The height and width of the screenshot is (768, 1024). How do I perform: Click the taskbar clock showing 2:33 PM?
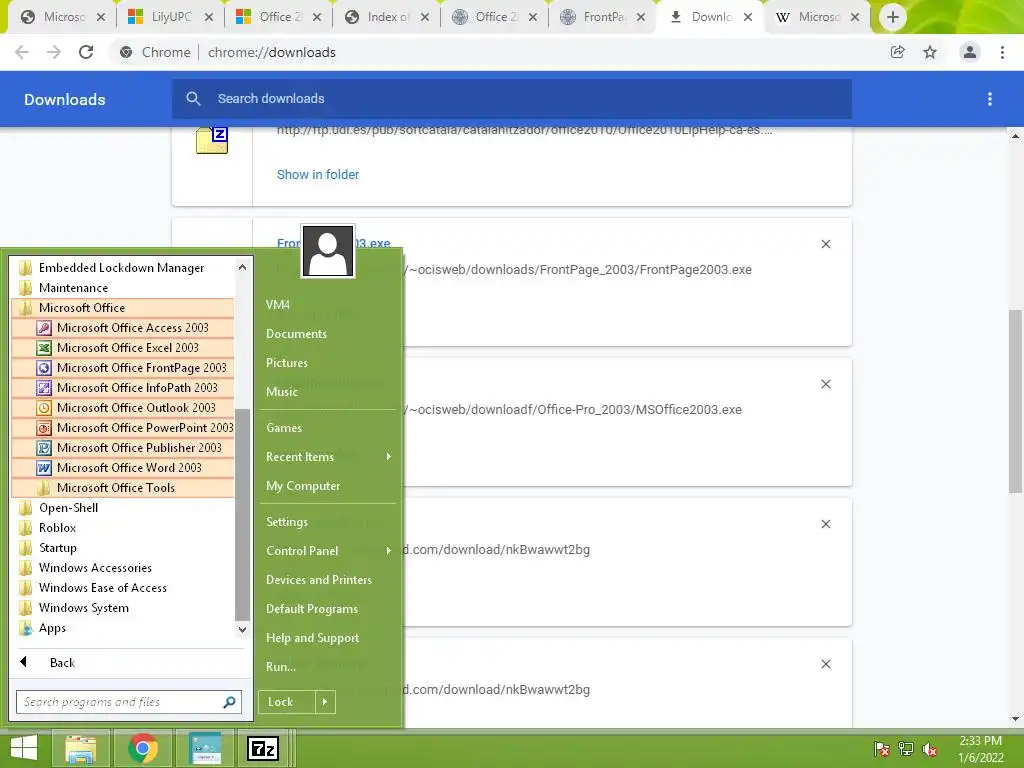coord(980,749)
